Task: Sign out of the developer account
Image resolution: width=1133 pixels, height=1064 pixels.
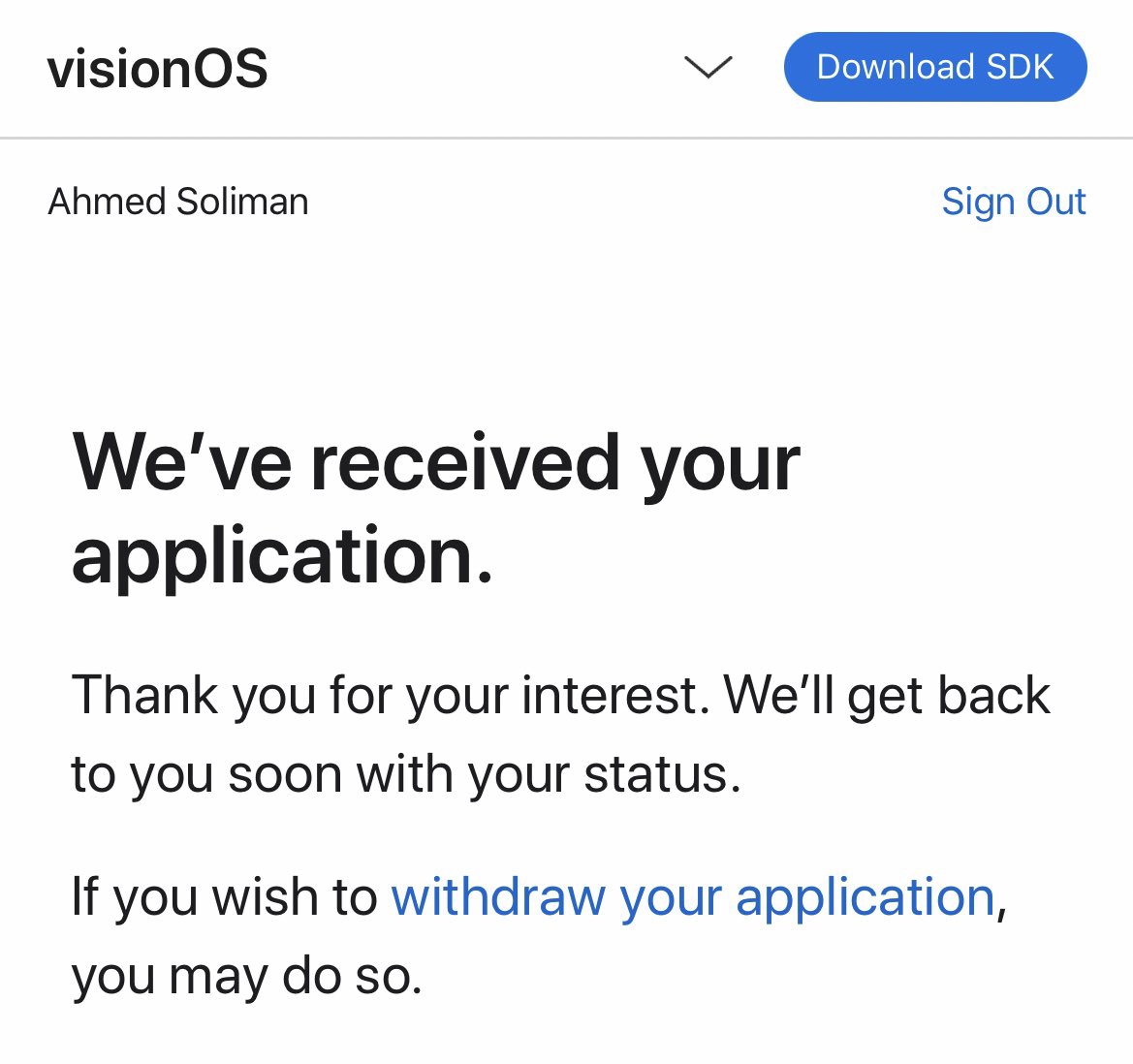Action: (x=1013, y=202)
